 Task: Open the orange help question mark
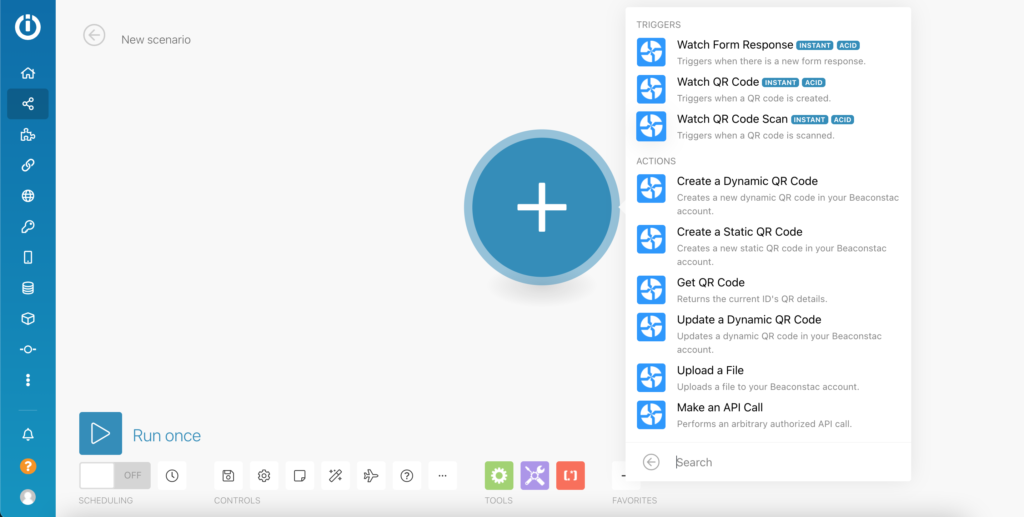pyautogui.click(x=28, y=466)
